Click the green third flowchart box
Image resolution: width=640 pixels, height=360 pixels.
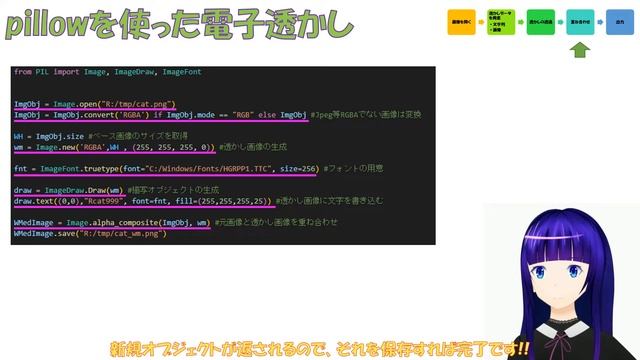click(540, 22)
